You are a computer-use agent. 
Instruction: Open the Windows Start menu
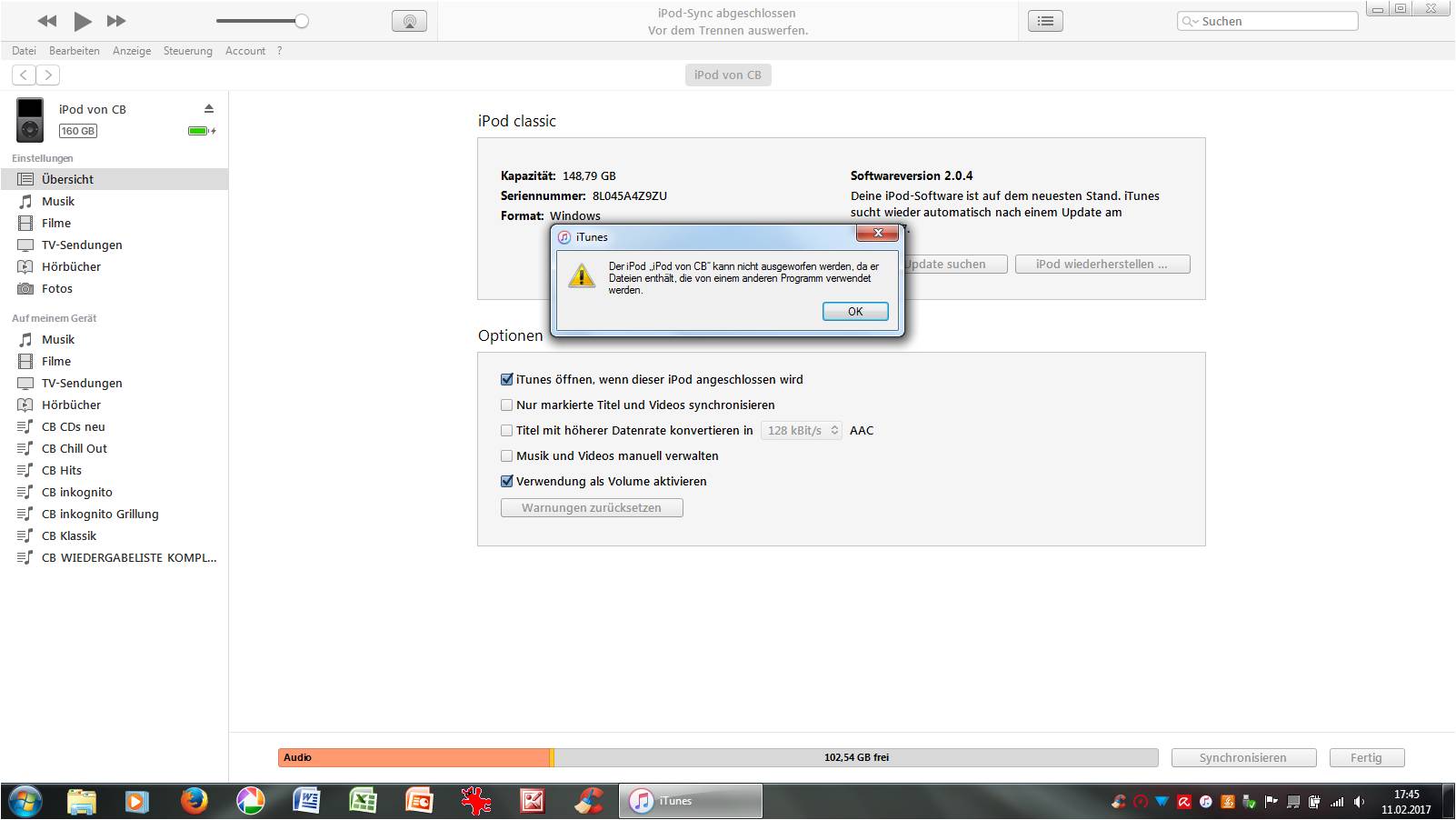(x=25, y=801)
